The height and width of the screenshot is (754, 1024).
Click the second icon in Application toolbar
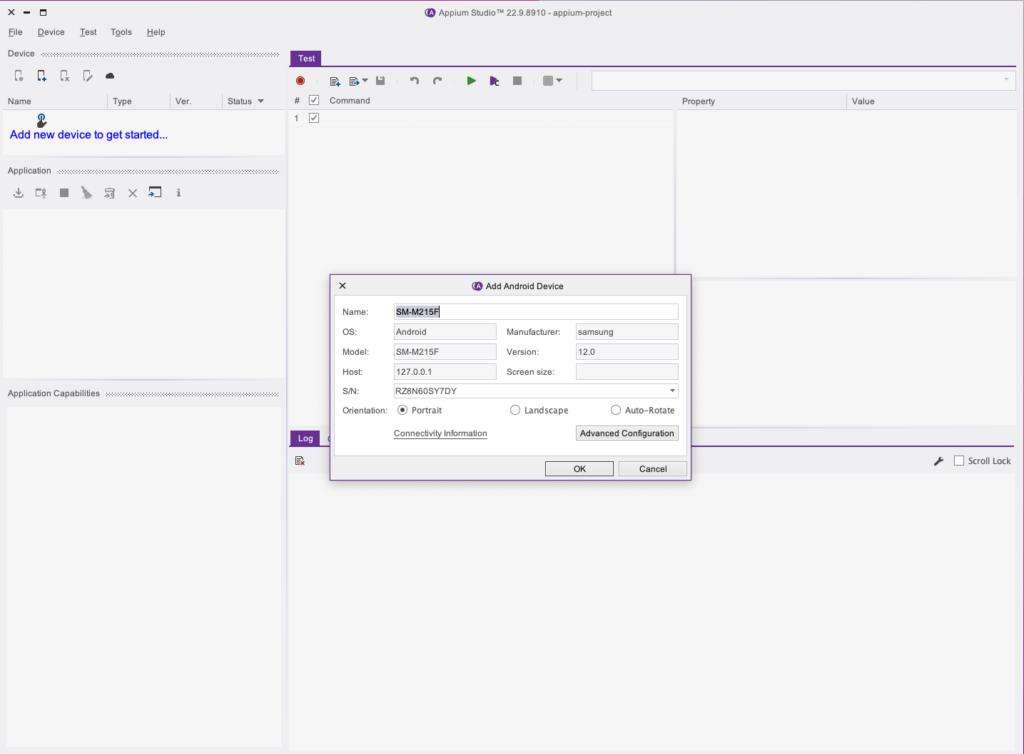tap(40, 193)
